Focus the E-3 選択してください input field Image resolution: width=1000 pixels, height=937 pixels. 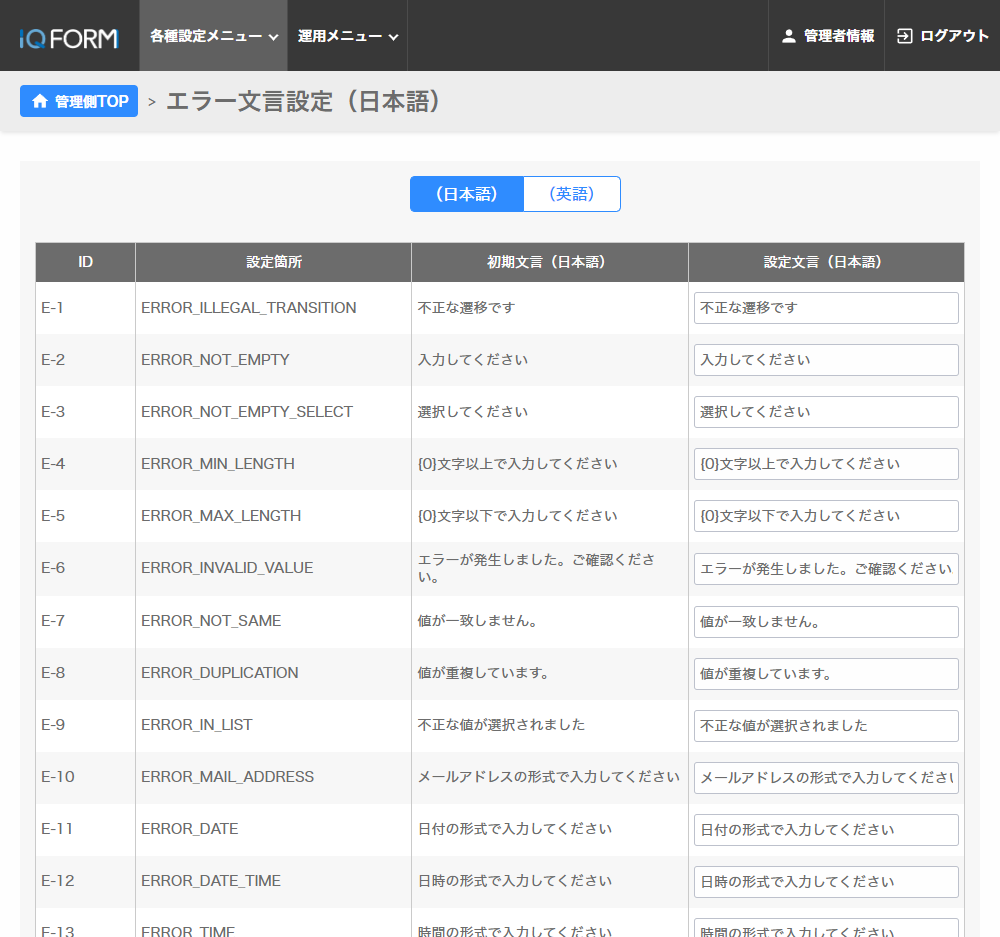[826, 412]
